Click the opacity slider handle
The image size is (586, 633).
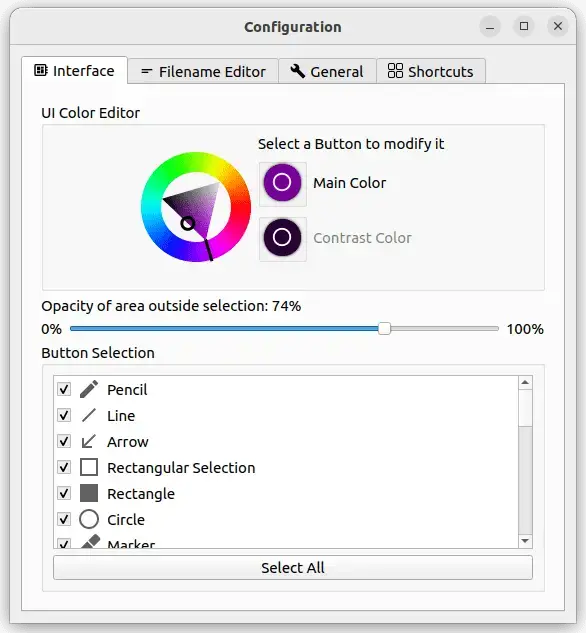coord(384,329)
